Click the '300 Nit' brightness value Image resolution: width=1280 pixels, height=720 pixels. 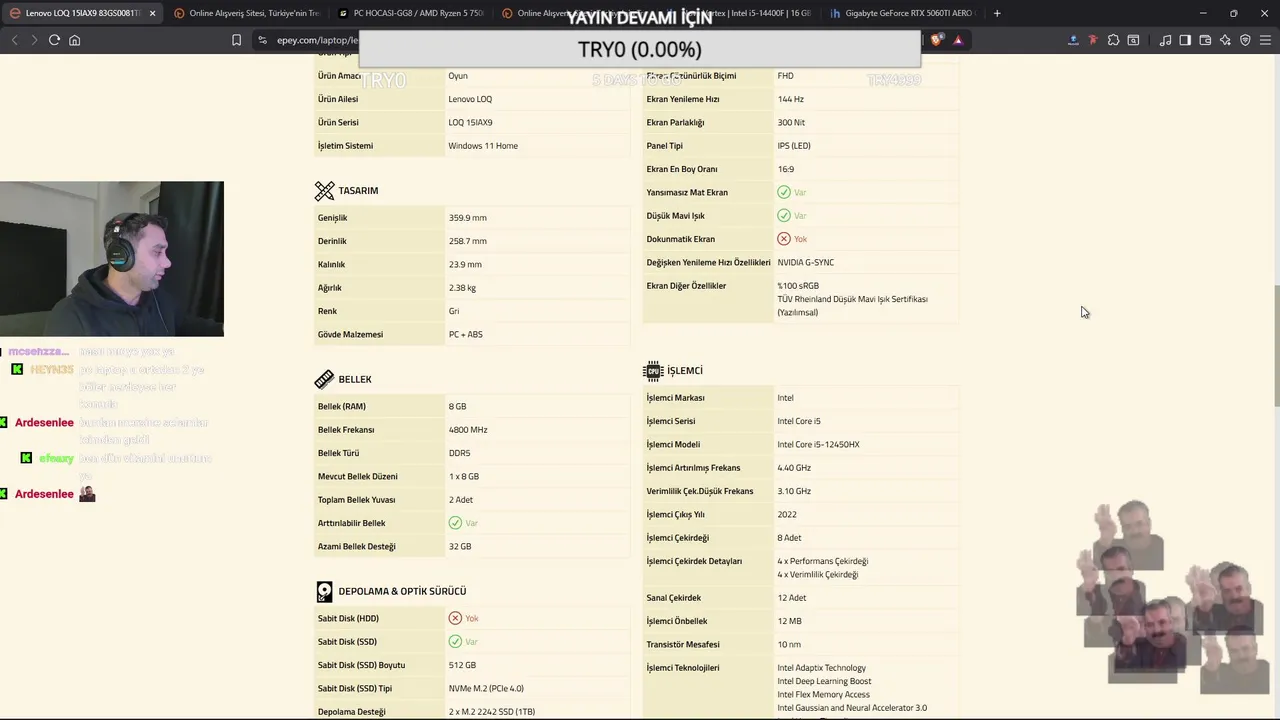791,122
